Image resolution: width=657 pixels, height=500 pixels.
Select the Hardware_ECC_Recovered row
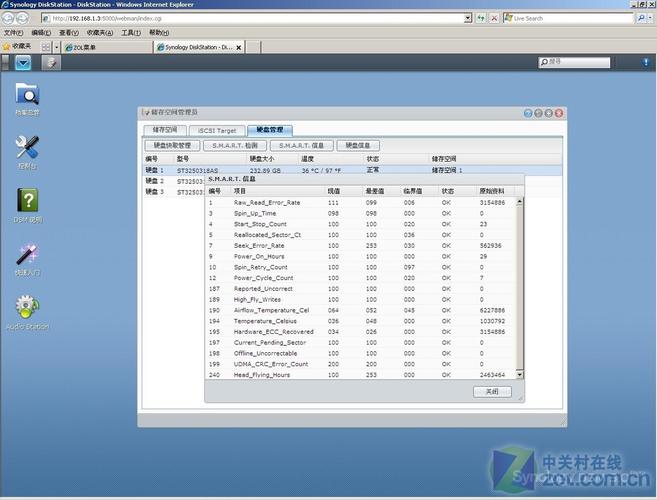pos(360,332)
